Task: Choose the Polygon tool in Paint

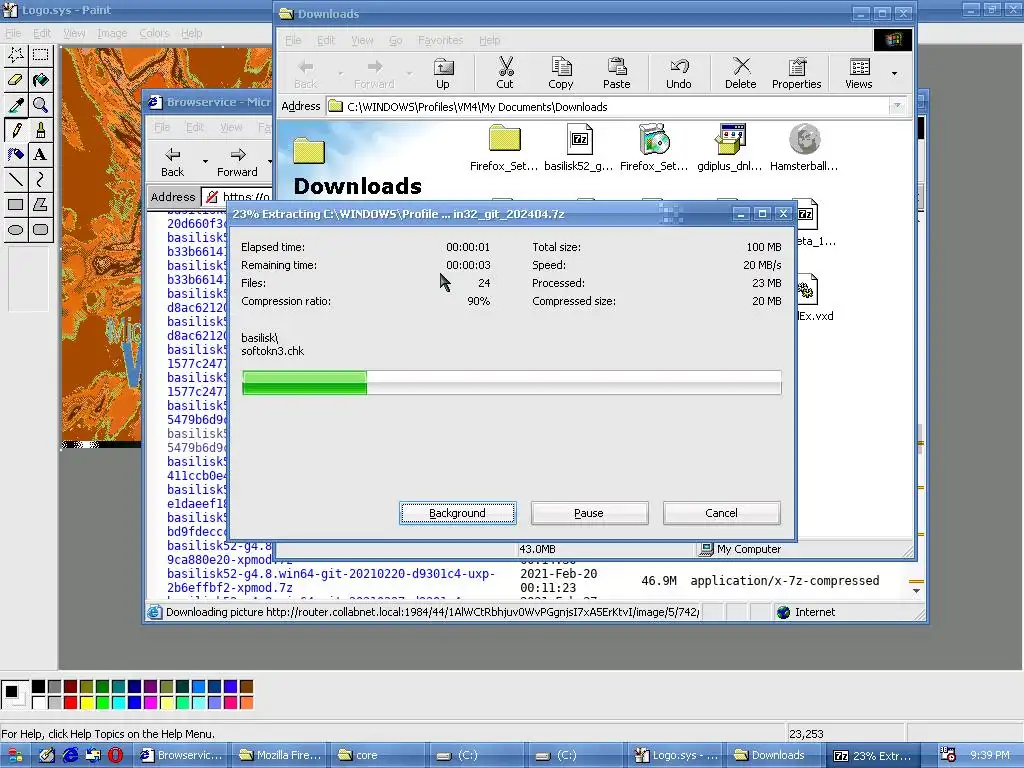Action: coord(40,204)
